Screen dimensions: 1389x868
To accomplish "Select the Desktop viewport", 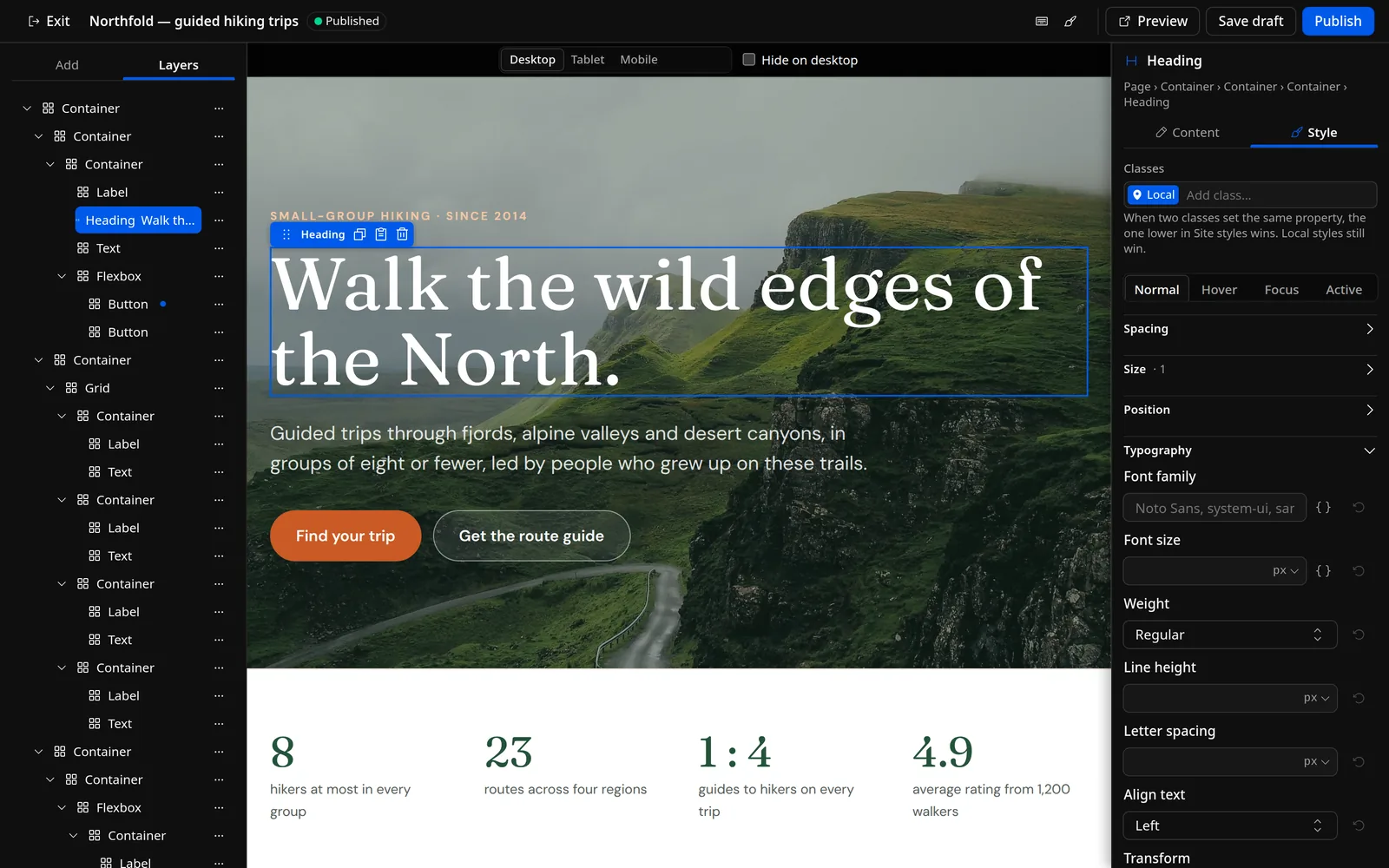I will point(532,60).
